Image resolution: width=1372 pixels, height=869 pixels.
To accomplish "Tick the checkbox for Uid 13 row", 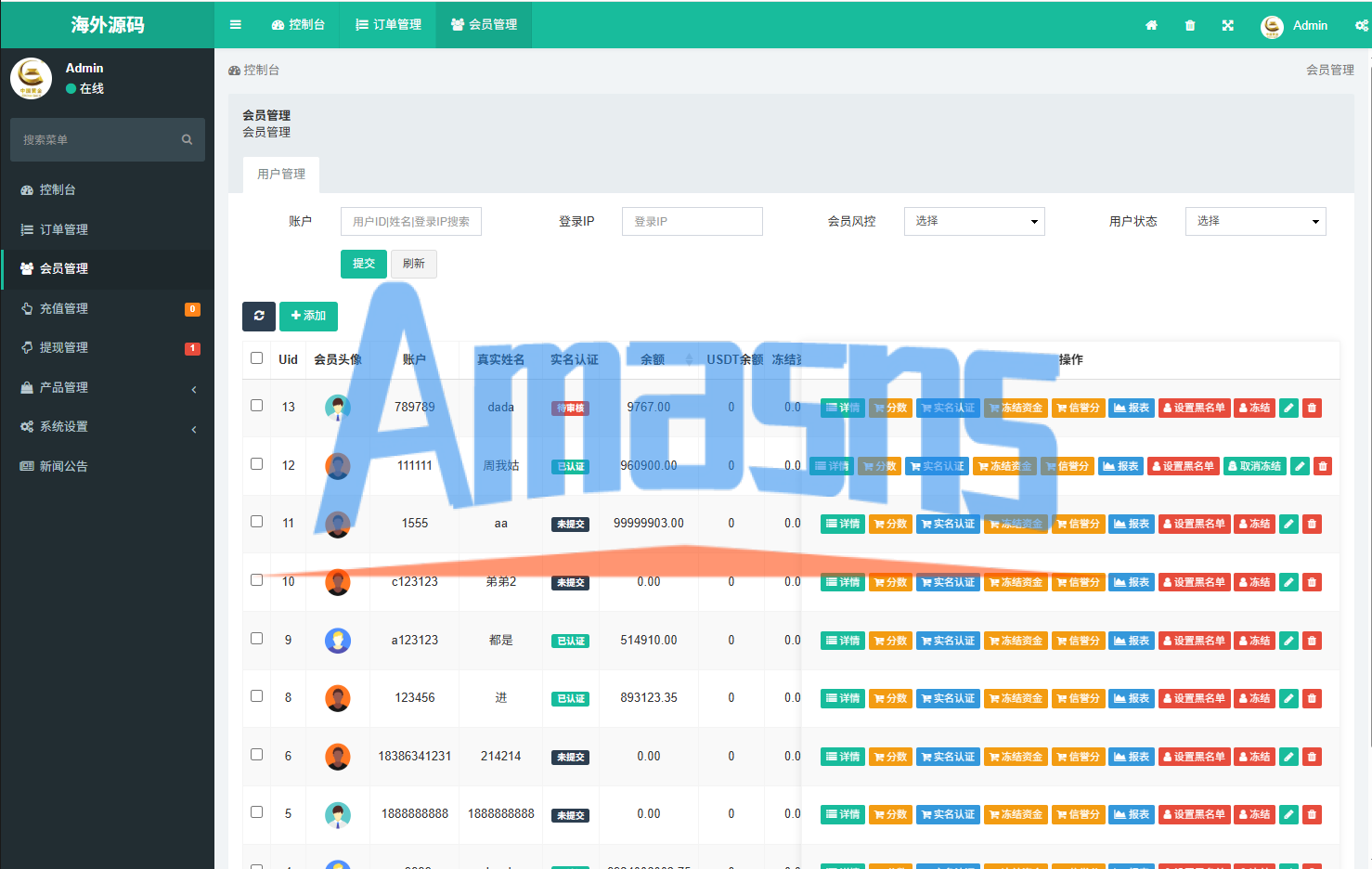I will tap(257, 406).
